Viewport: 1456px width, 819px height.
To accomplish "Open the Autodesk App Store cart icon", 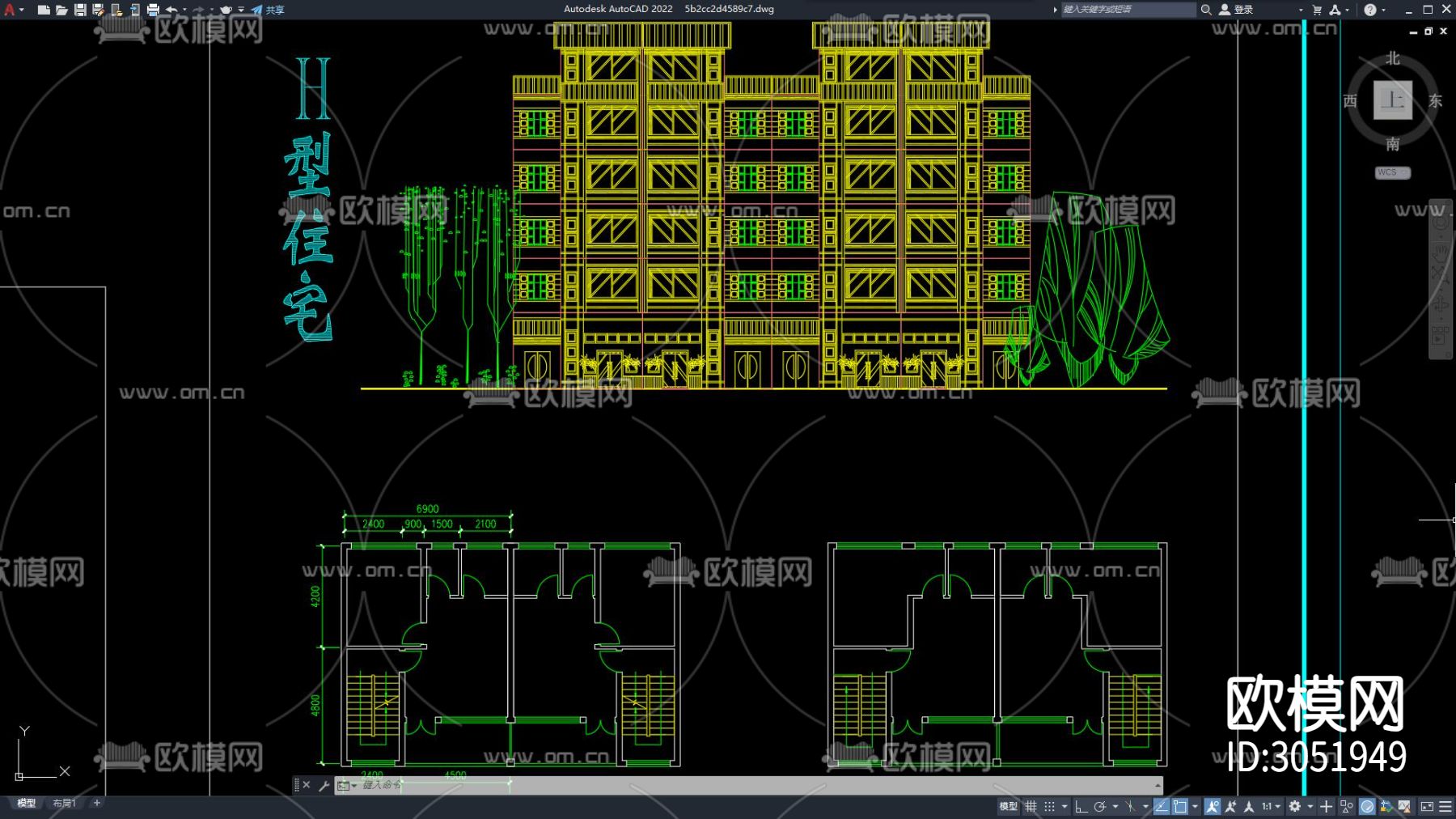I will coord(1317,10).
